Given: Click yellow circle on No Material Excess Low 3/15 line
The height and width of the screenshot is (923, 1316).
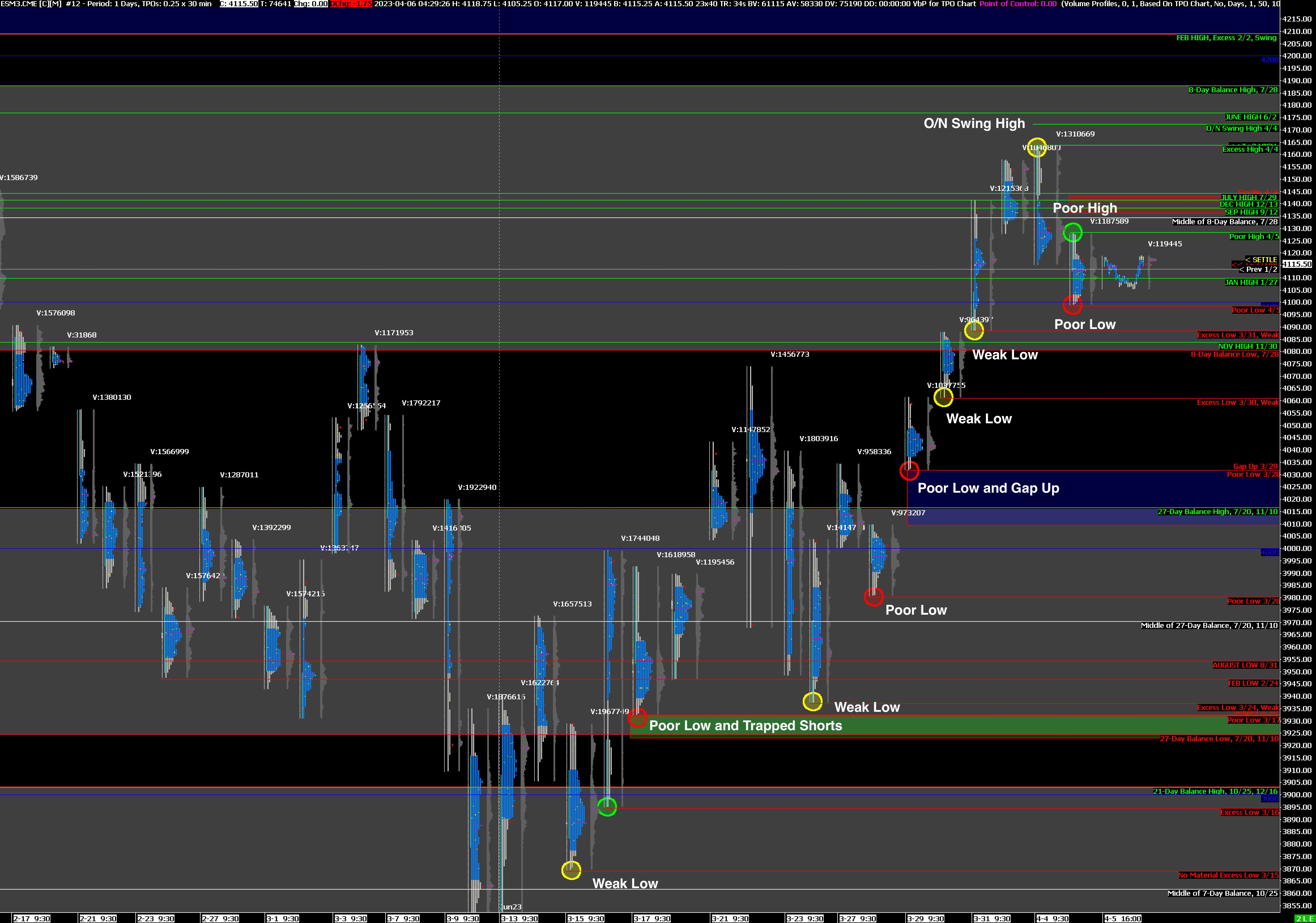Looking at the screenshot, I should (x=571, y=870).
